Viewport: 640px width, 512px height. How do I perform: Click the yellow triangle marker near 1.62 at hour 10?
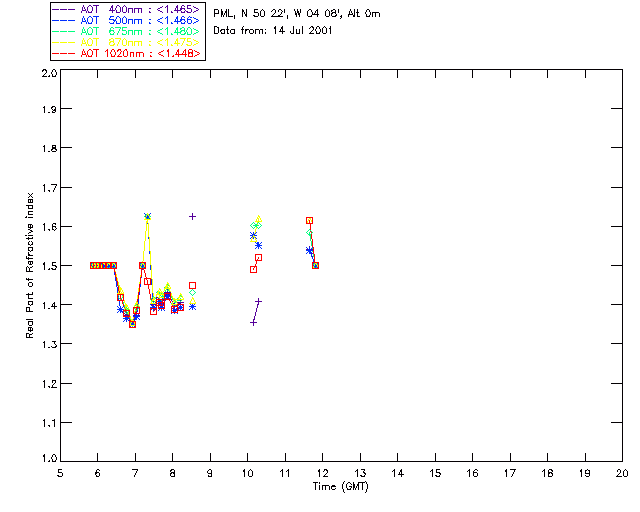point(258,219)
